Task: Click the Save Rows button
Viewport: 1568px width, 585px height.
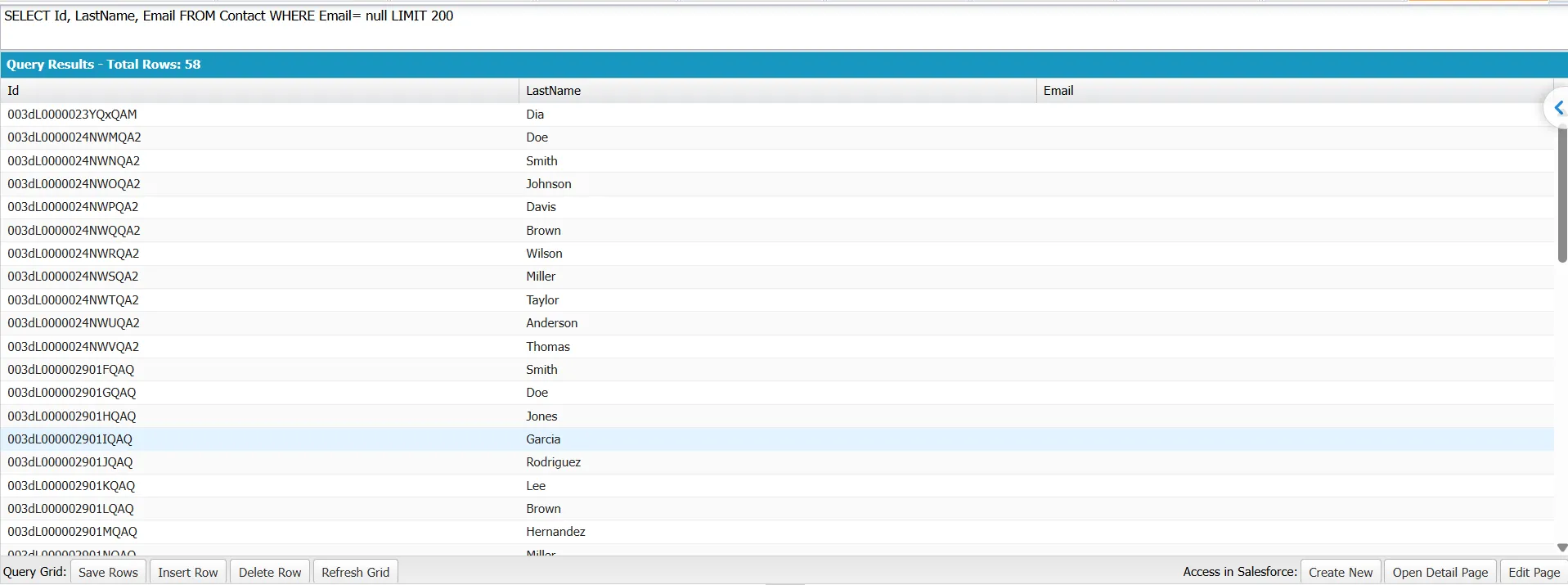Action: tap(108, 572)
